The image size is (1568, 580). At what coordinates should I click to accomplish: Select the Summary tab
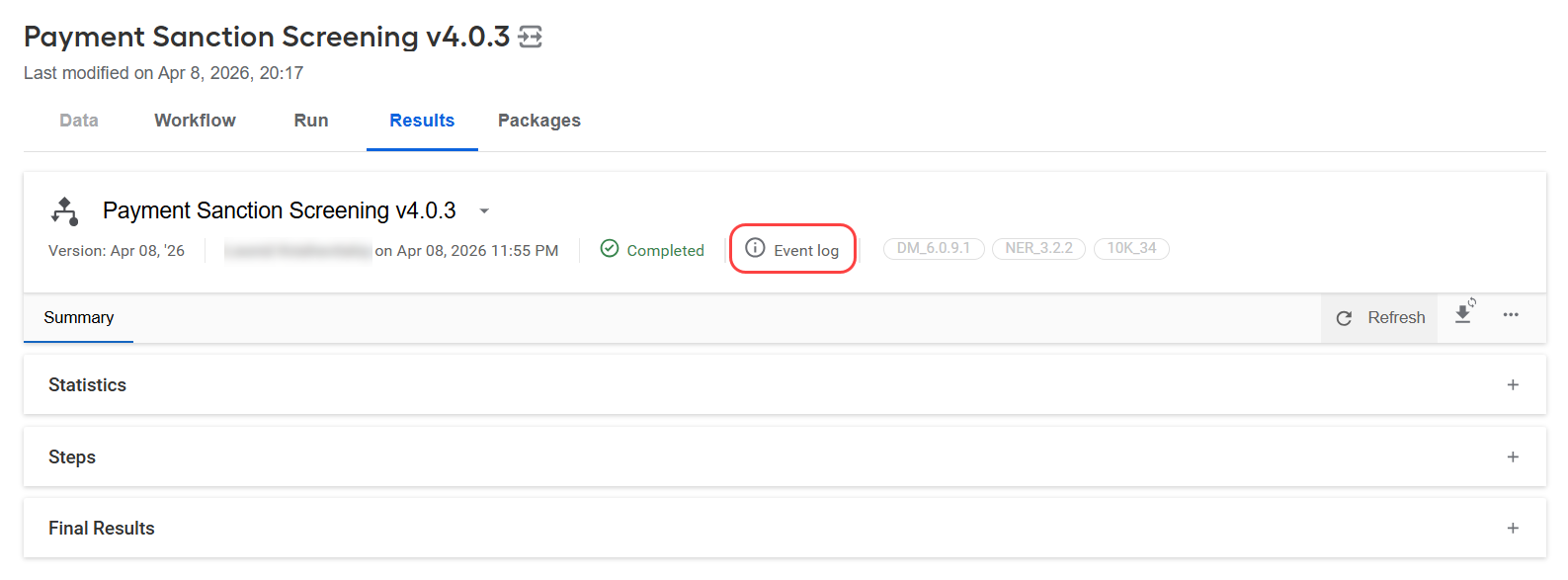tap(79, 318)
